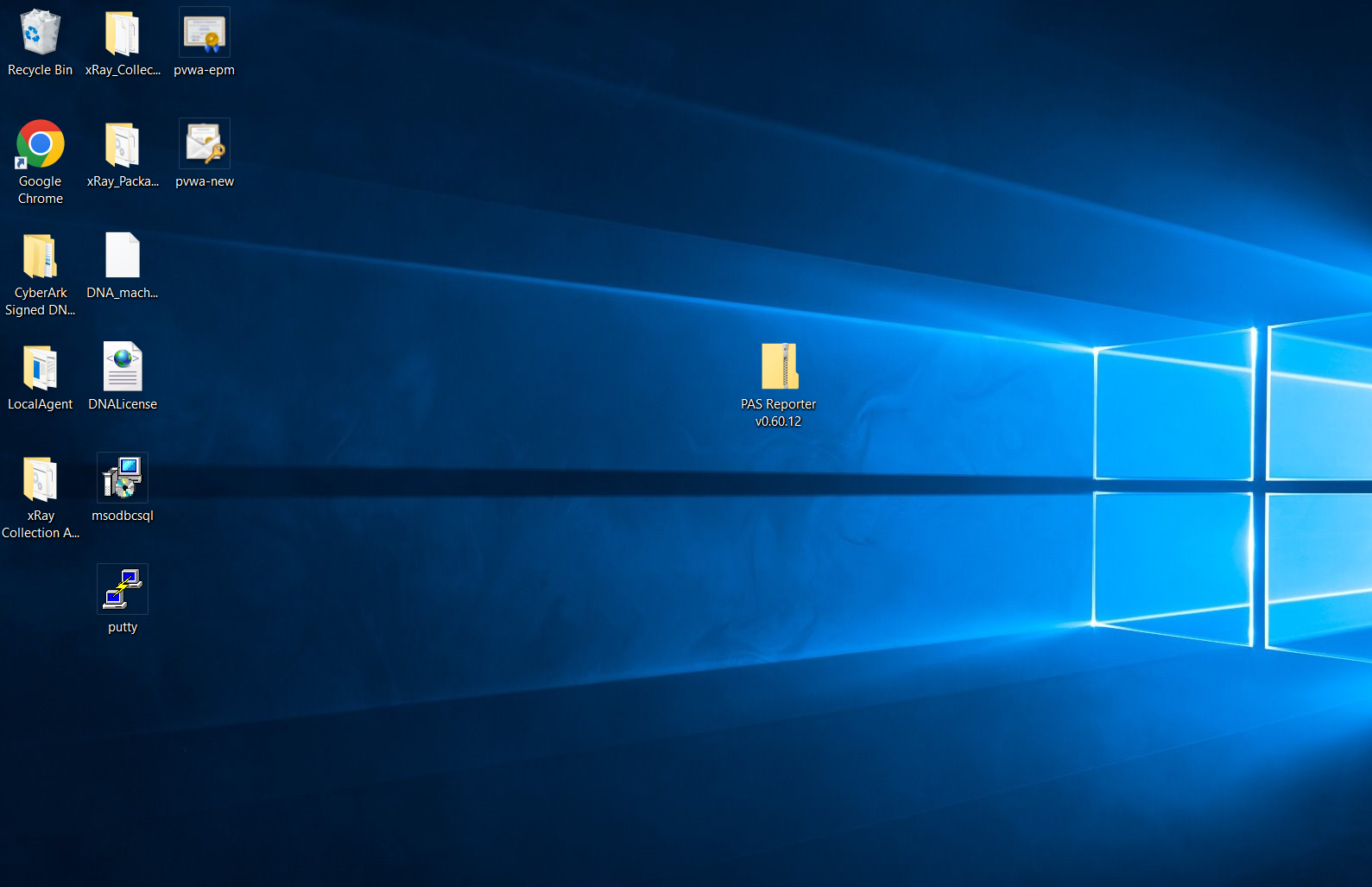Click the "DNALicense" label text
1372x887 pixels.
coord(123,404)
